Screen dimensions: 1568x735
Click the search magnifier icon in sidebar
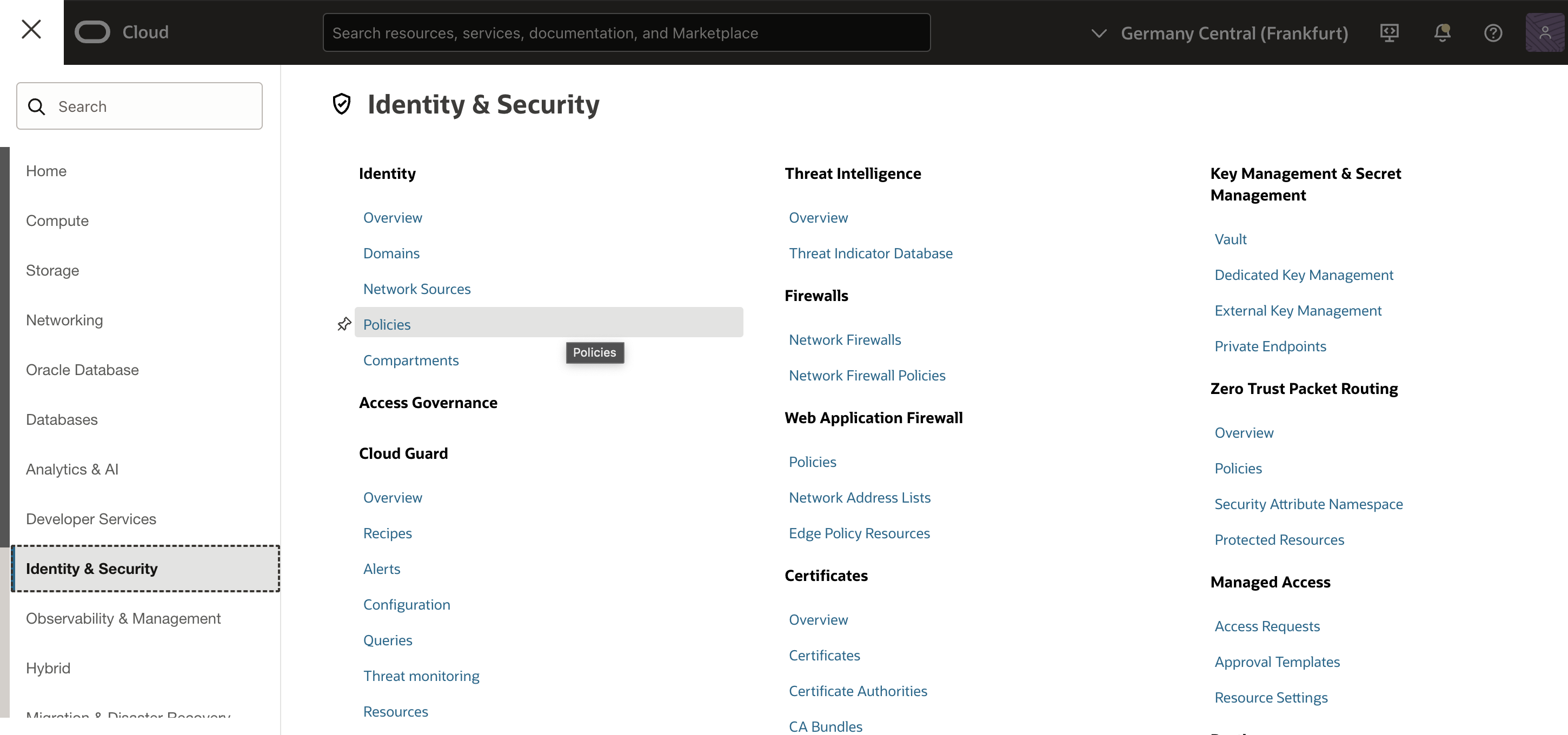36,106
